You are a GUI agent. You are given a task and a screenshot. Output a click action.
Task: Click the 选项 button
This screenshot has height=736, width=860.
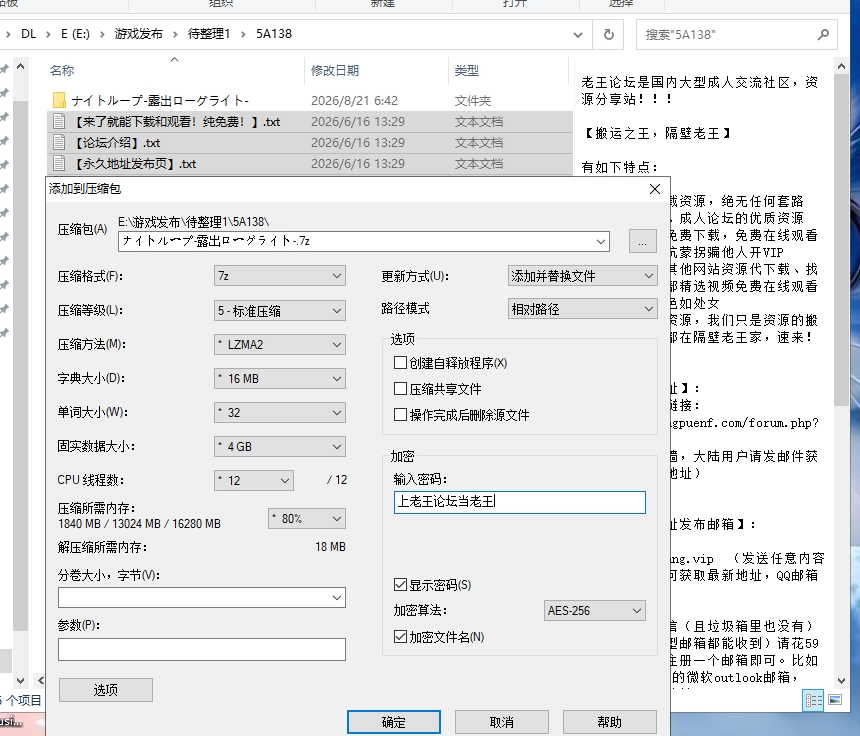(106, 689)
